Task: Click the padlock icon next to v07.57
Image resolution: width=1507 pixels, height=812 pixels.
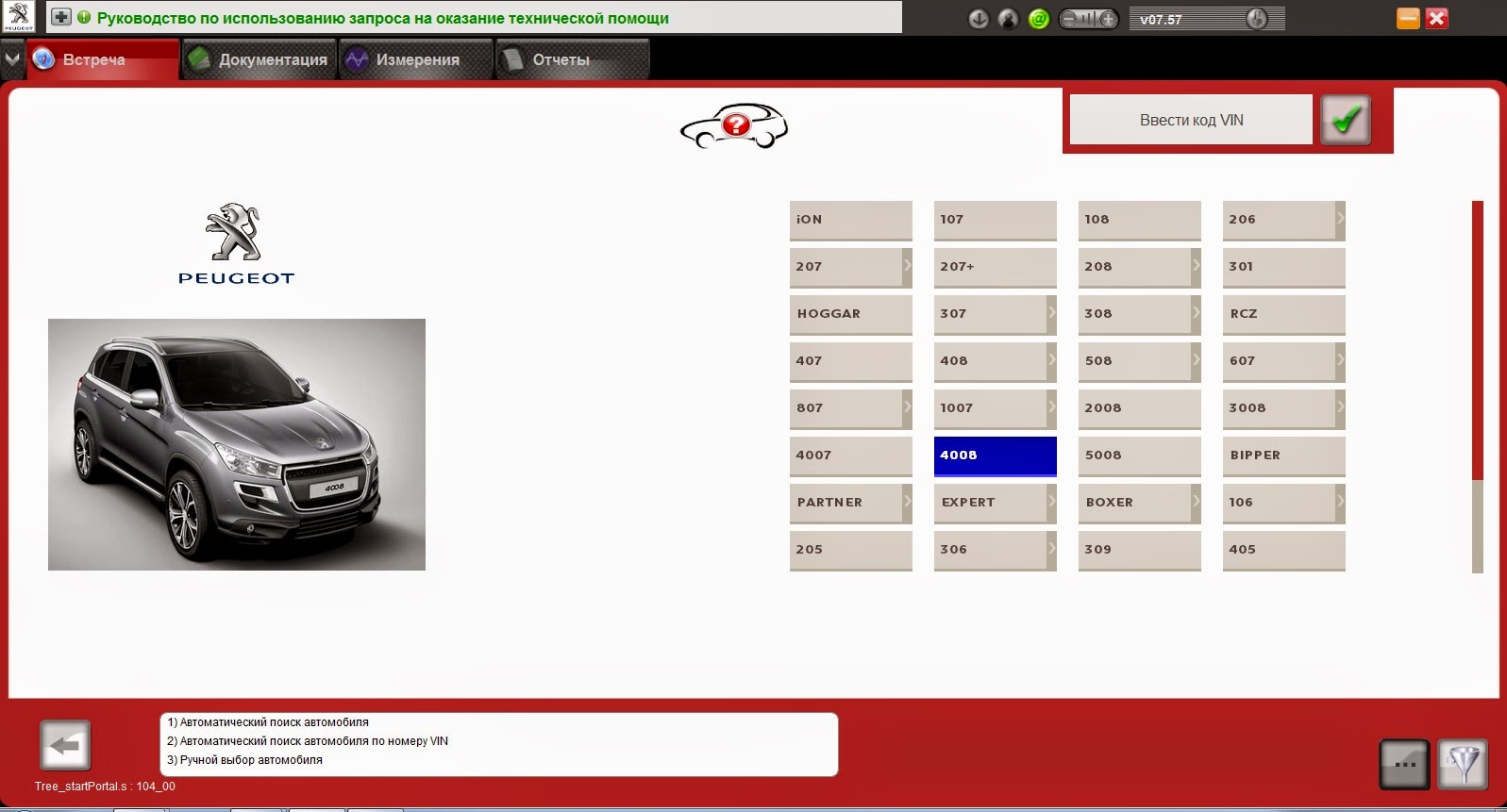Action: 1257,19
